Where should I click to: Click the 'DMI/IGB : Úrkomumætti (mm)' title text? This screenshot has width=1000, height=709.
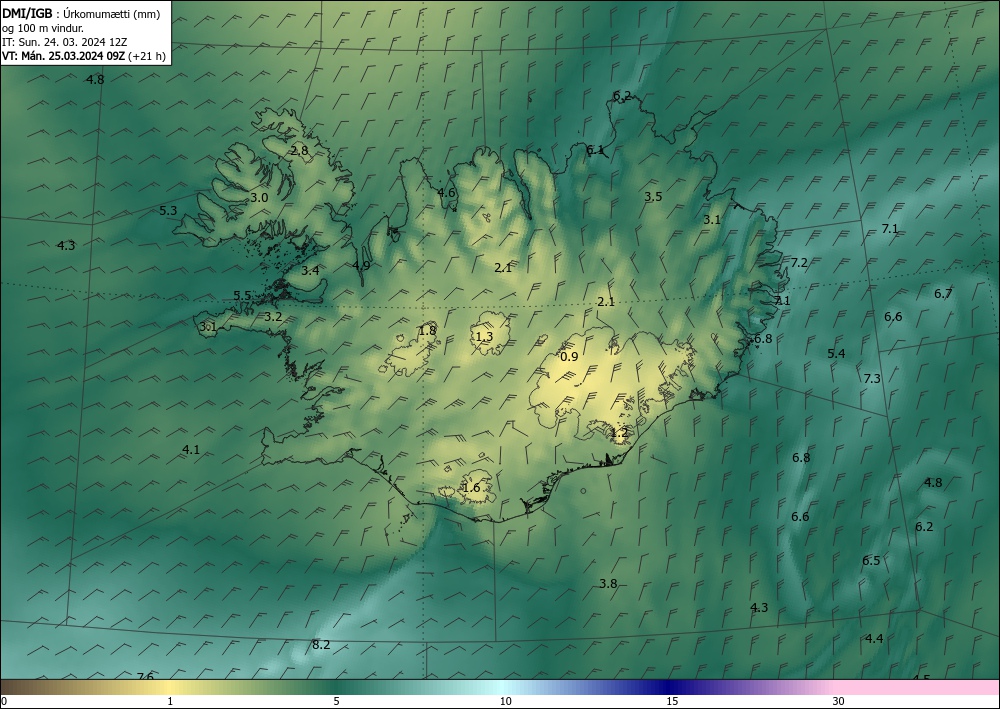81,14
